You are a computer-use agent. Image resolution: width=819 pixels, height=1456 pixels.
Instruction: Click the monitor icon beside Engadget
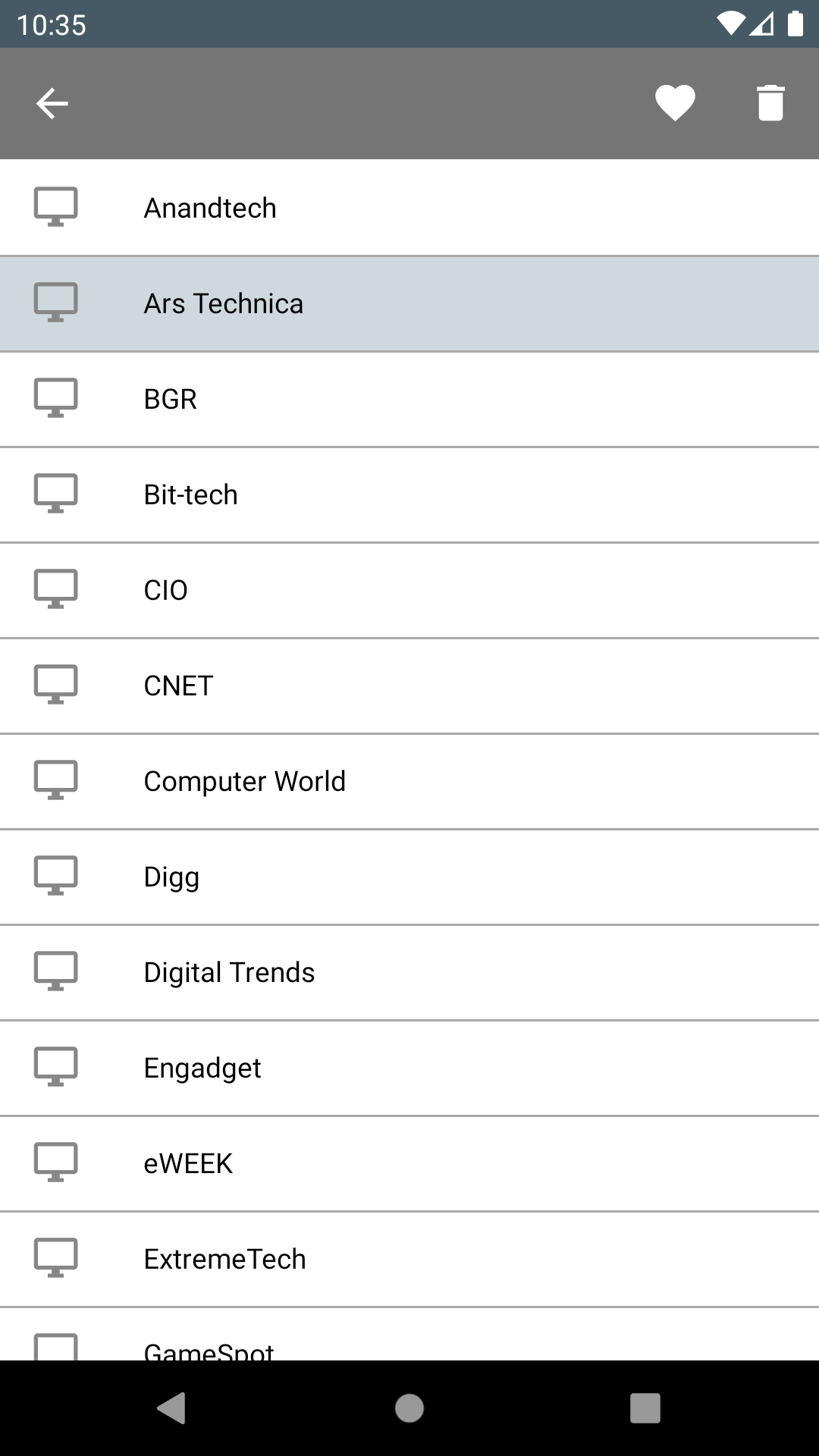point(56,1066)
